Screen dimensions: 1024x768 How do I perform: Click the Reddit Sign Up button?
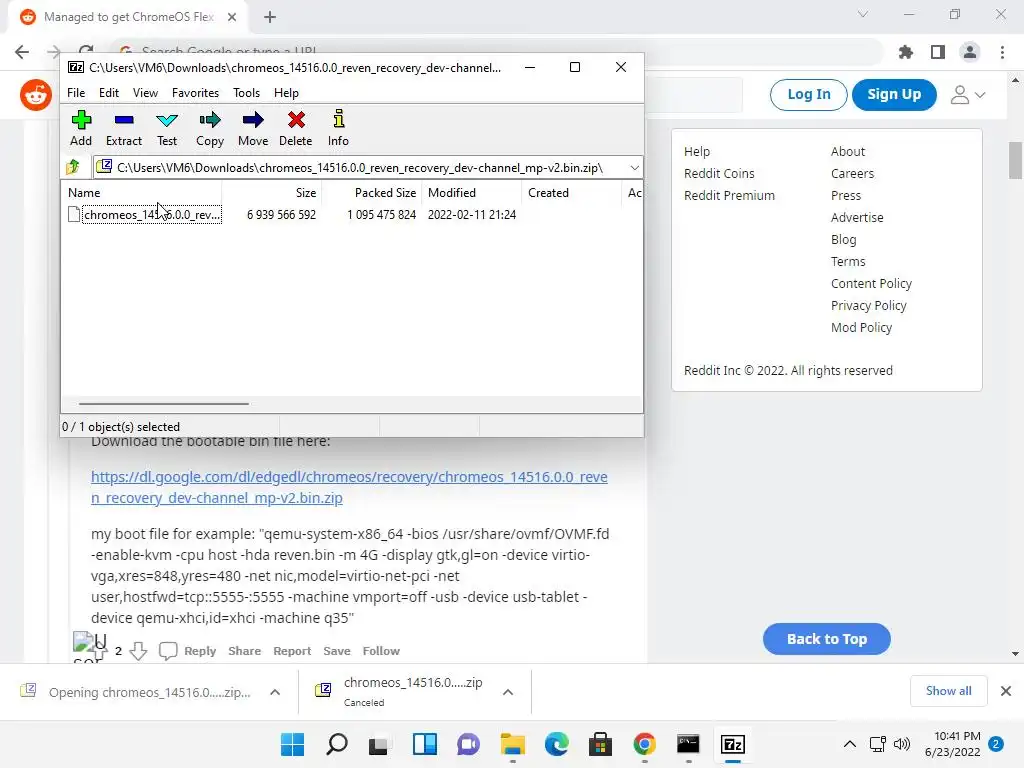(894, 95)
